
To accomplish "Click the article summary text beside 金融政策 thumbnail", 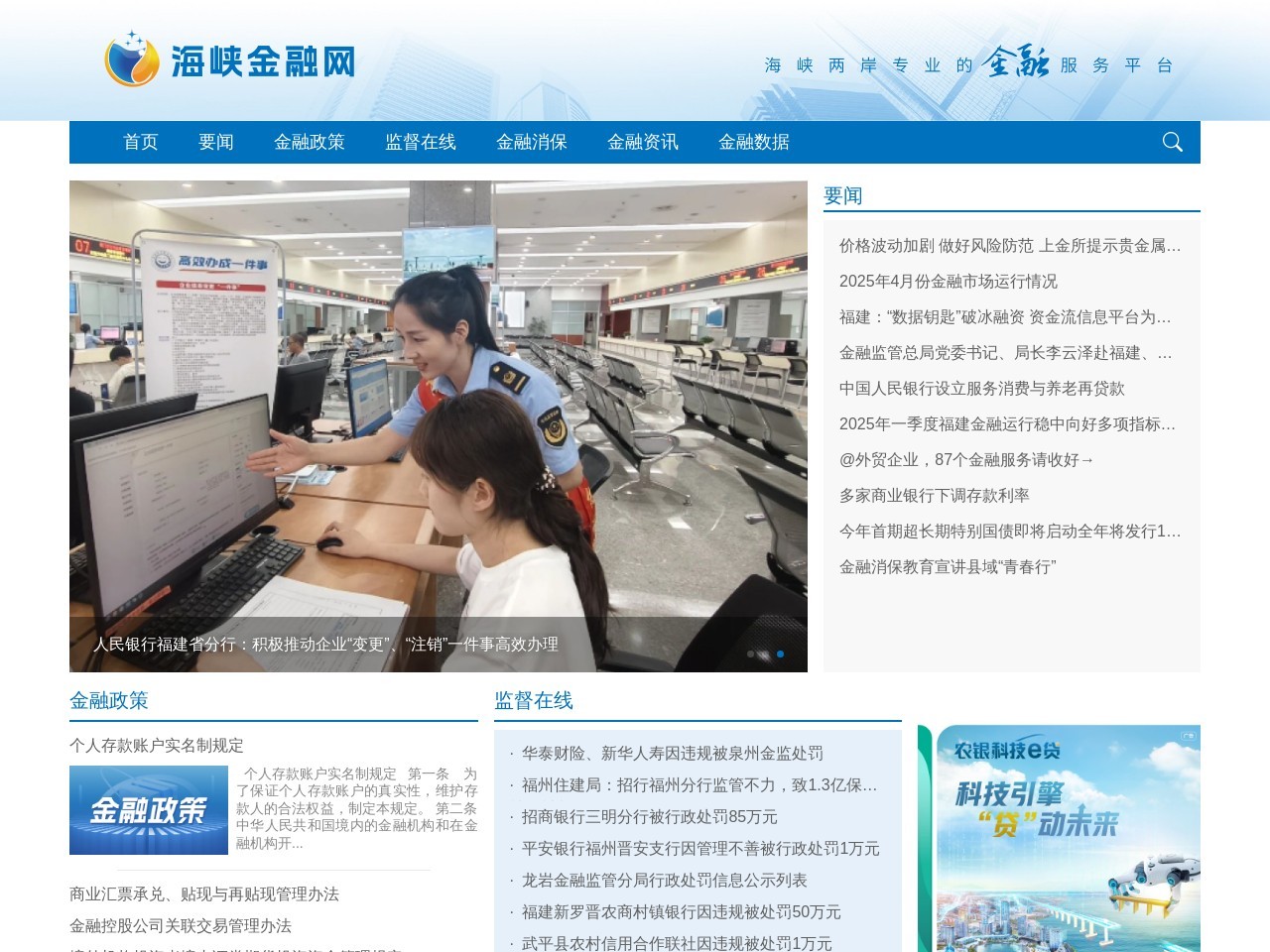I will (x=357, y=808).
